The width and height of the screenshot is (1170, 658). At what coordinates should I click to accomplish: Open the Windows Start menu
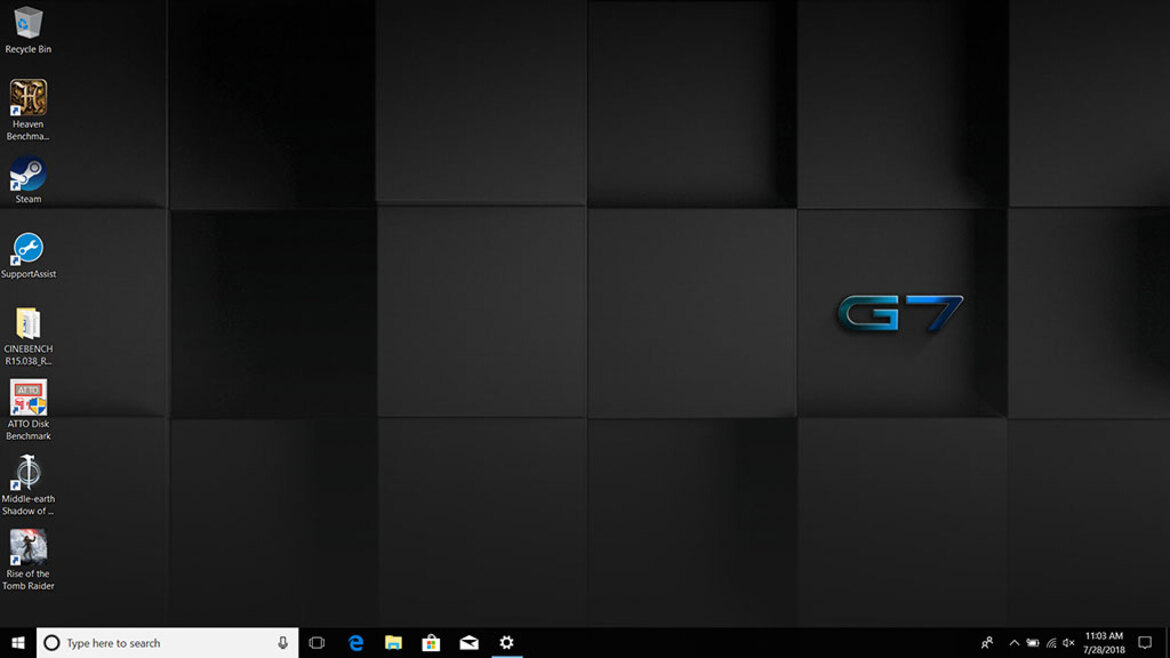click(x=18, y=642)
